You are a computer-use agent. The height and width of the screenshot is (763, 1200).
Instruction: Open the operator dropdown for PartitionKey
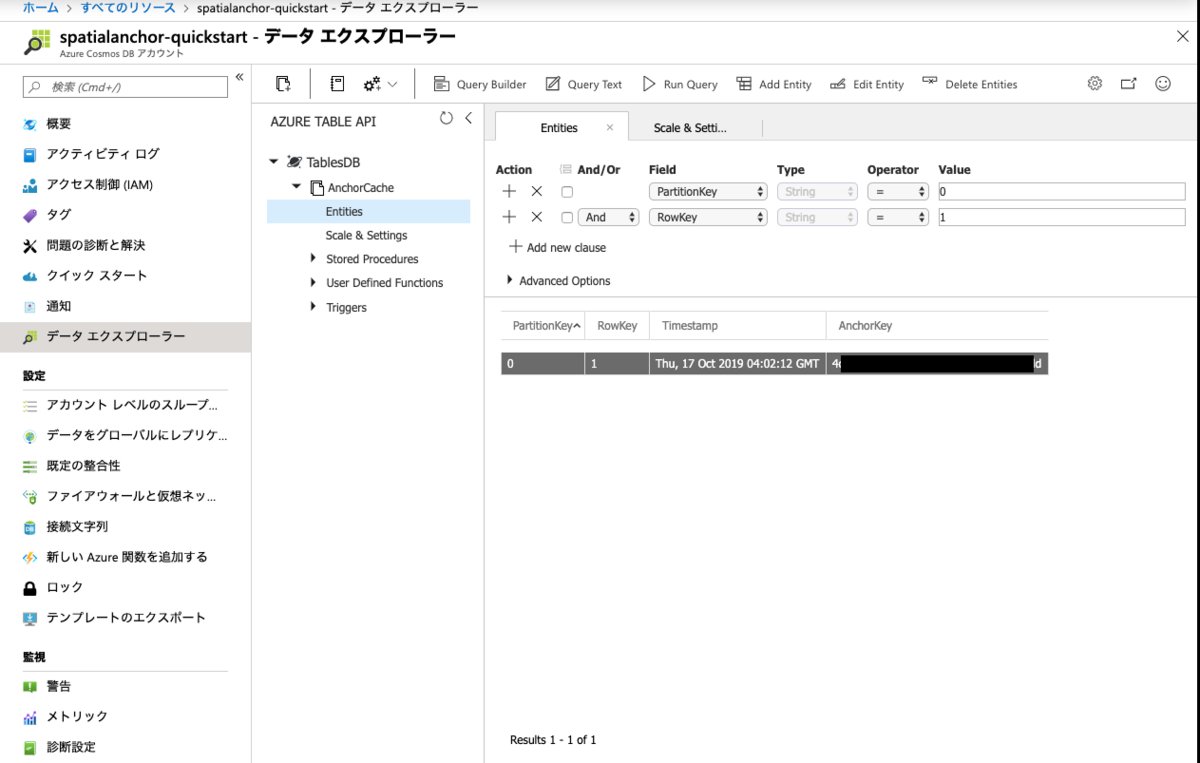pyautogui.click(x=898, y=191)
